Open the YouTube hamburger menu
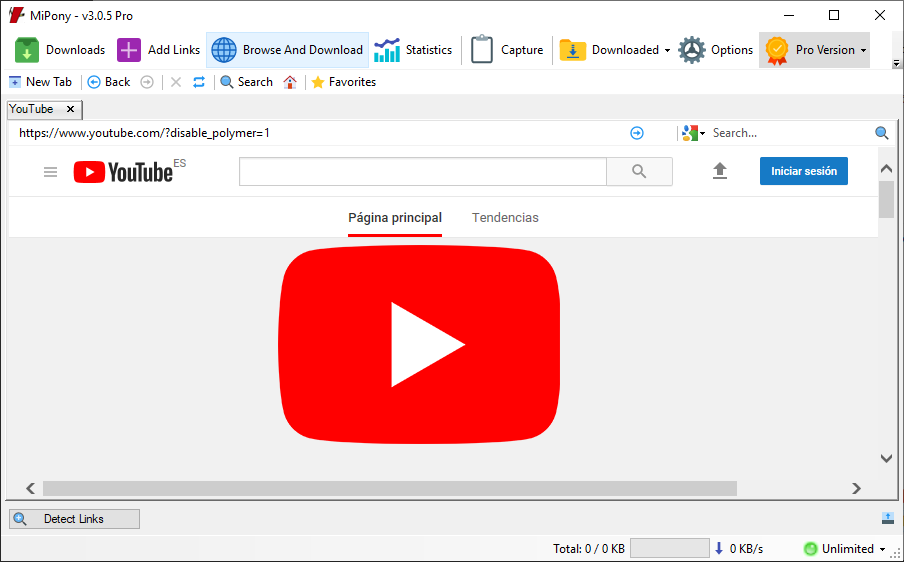Screen dimensions: 904x562 tap(51, 172)
